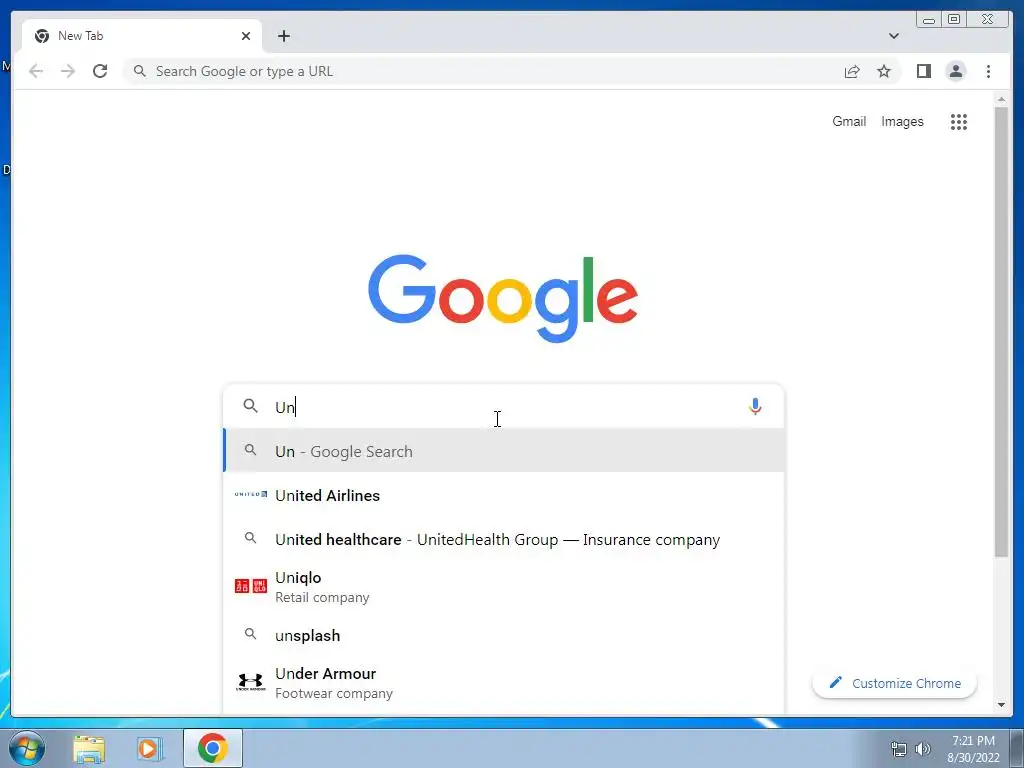The height and width of the screenshot is (768, 1024).
Task: Click the page vertical scrollbar
Action: click(x=1001, y=332)
